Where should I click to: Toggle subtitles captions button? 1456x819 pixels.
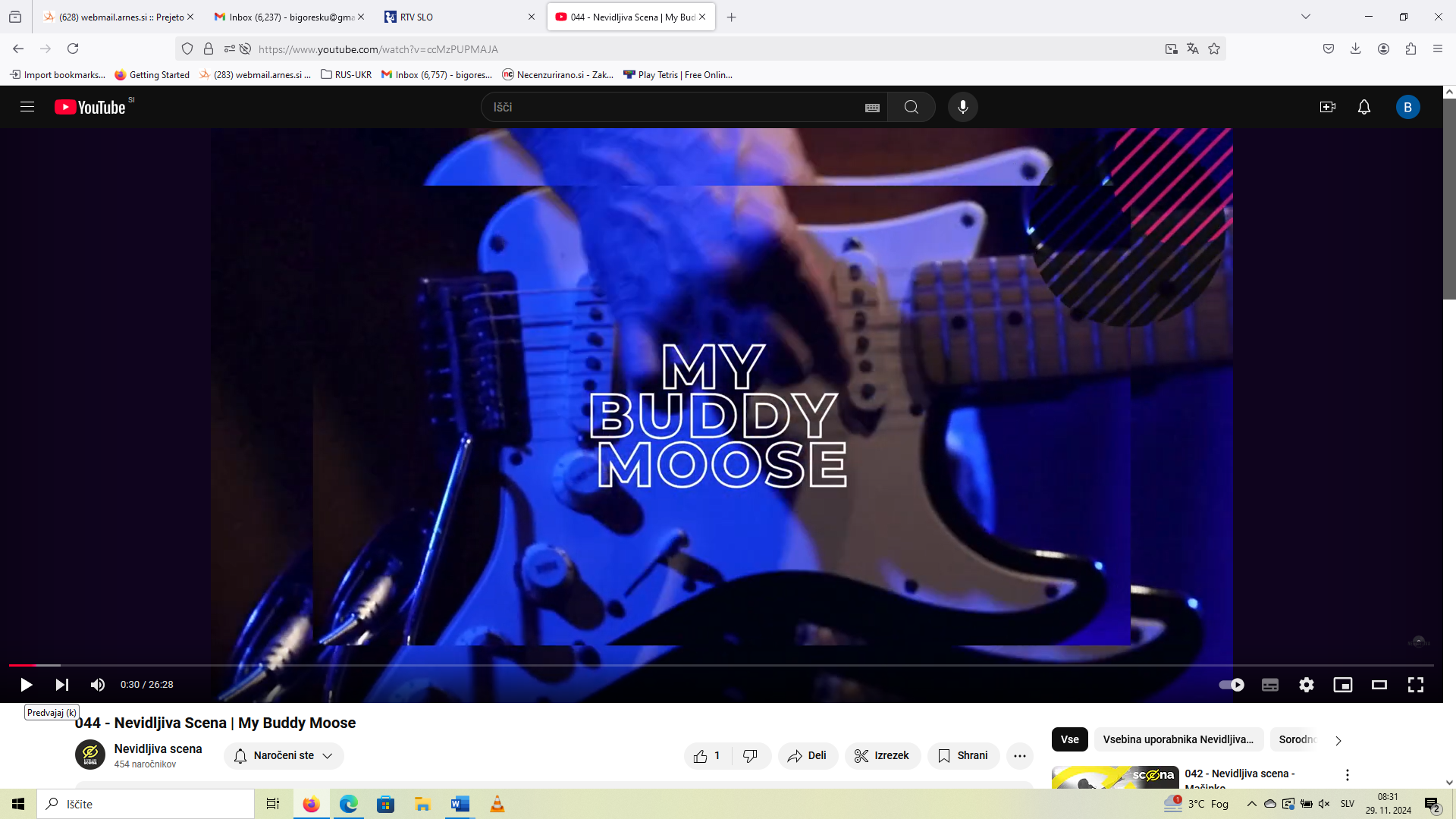pos(1269,685)
